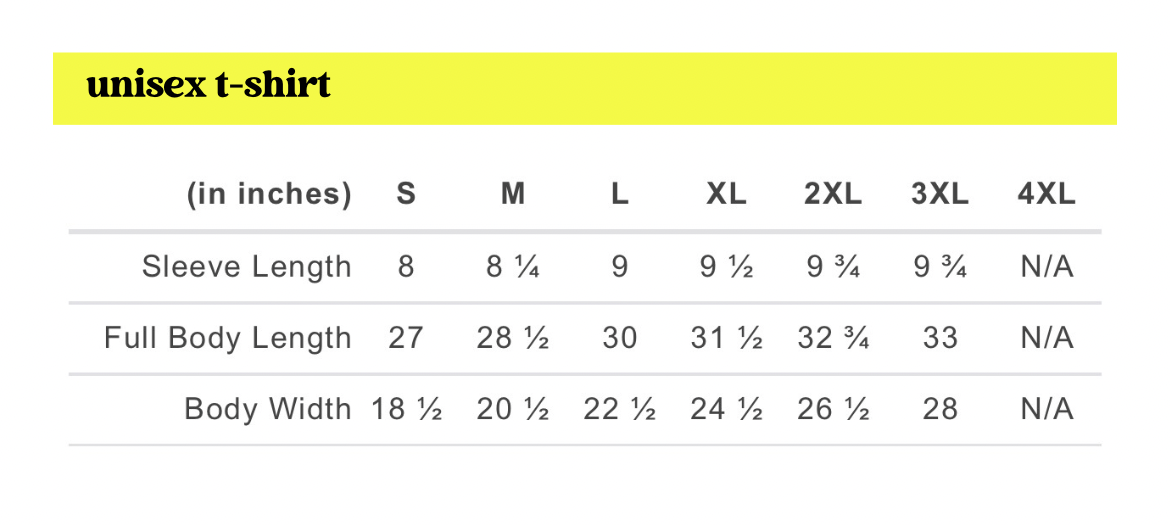The height and width of the screenshot is (525, 1170).
Task: Select the Full Body Length row label
Action: (x=228, y=338)
